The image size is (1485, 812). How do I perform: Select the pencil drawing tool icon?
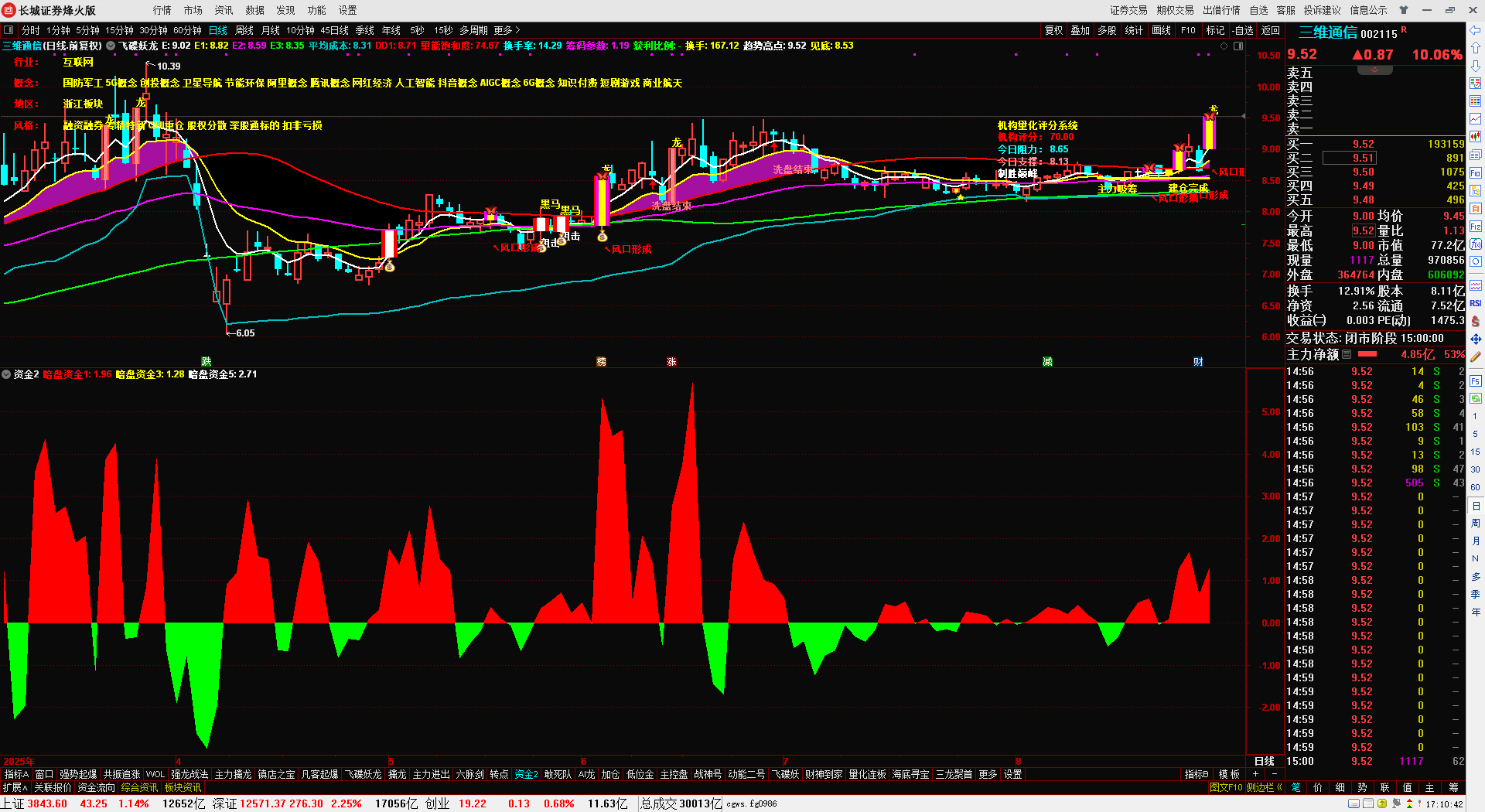(1475, 357)
